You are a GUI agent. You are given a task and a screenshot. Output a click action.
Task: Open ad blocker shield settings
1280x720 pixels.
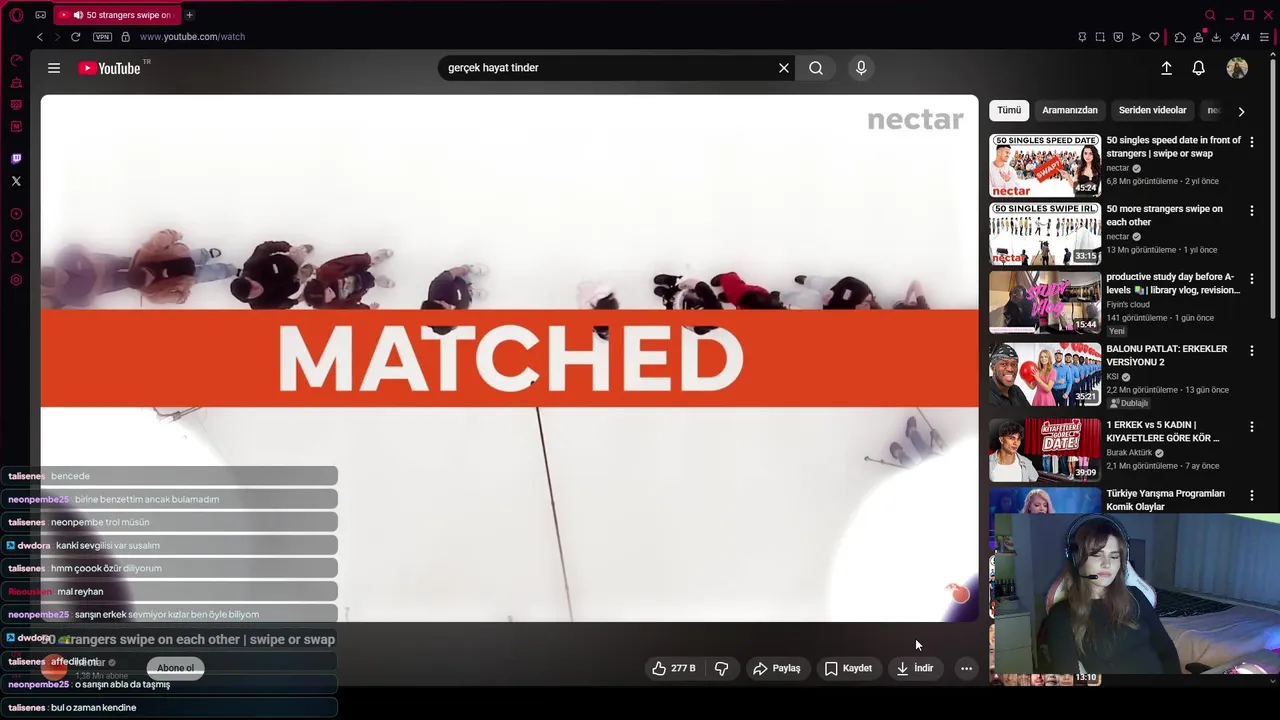(1118, 37)
